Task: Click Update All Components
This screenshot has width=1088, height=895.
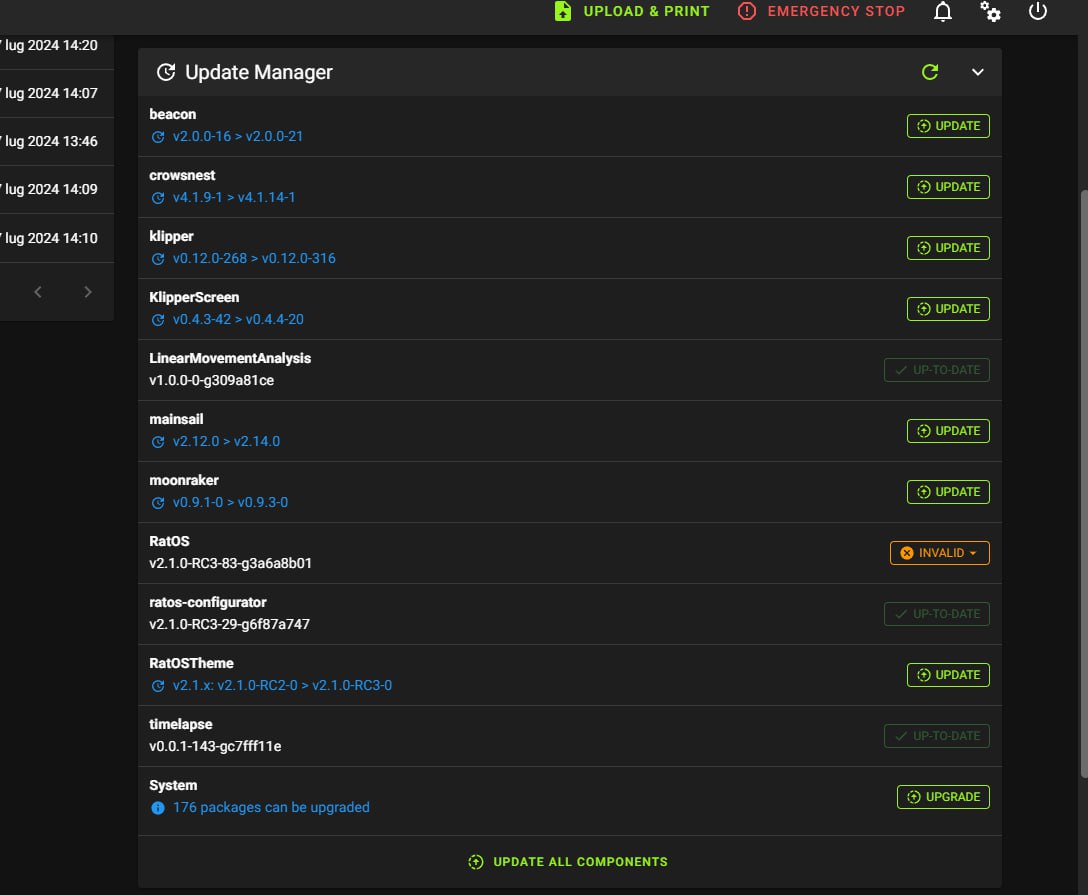Action: pos(568,862)
